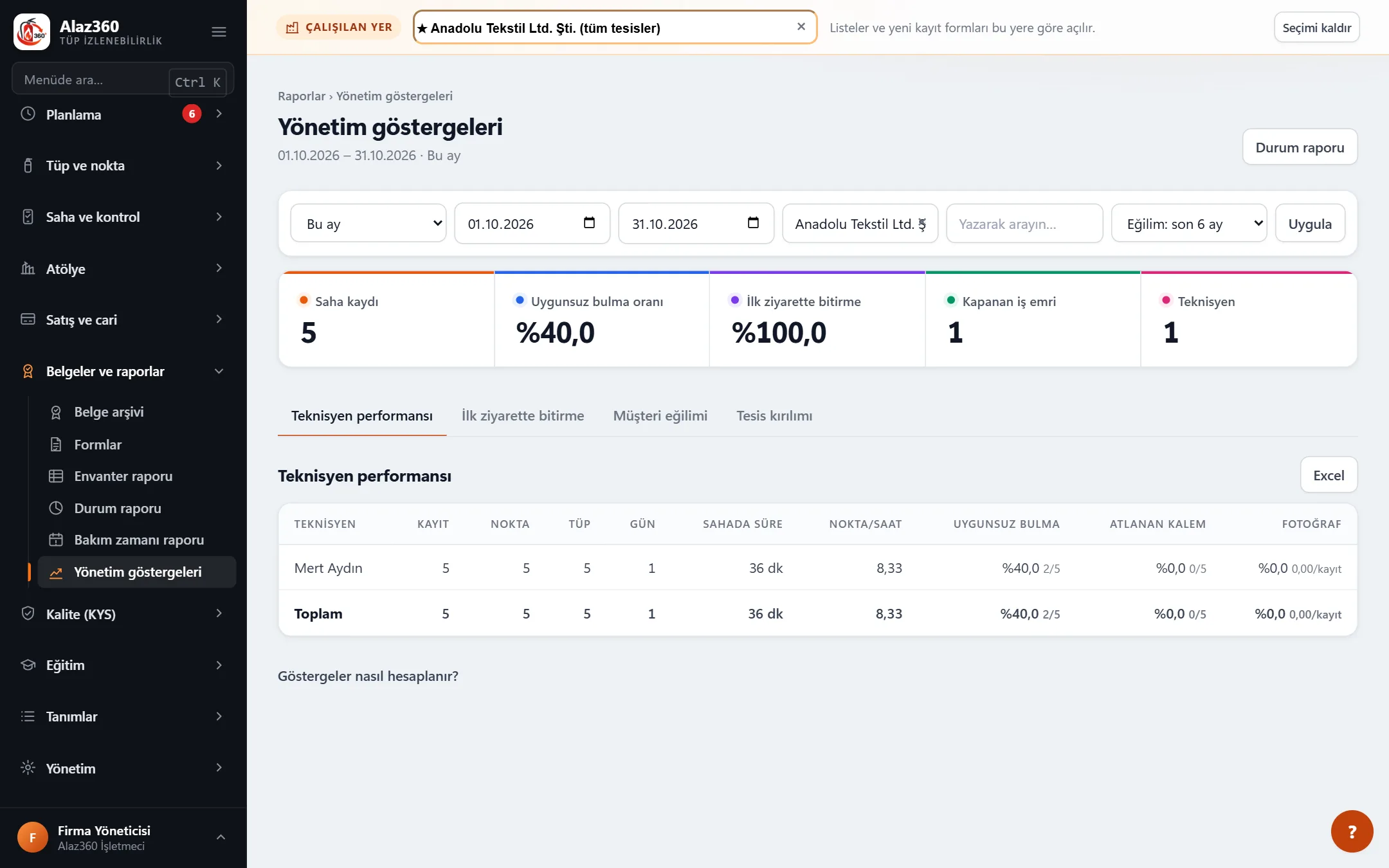Select the Teknisyen performansı tab
The height and width of the screenshot is (868, 1389).
pyautogui.click(x=361, y=416)
